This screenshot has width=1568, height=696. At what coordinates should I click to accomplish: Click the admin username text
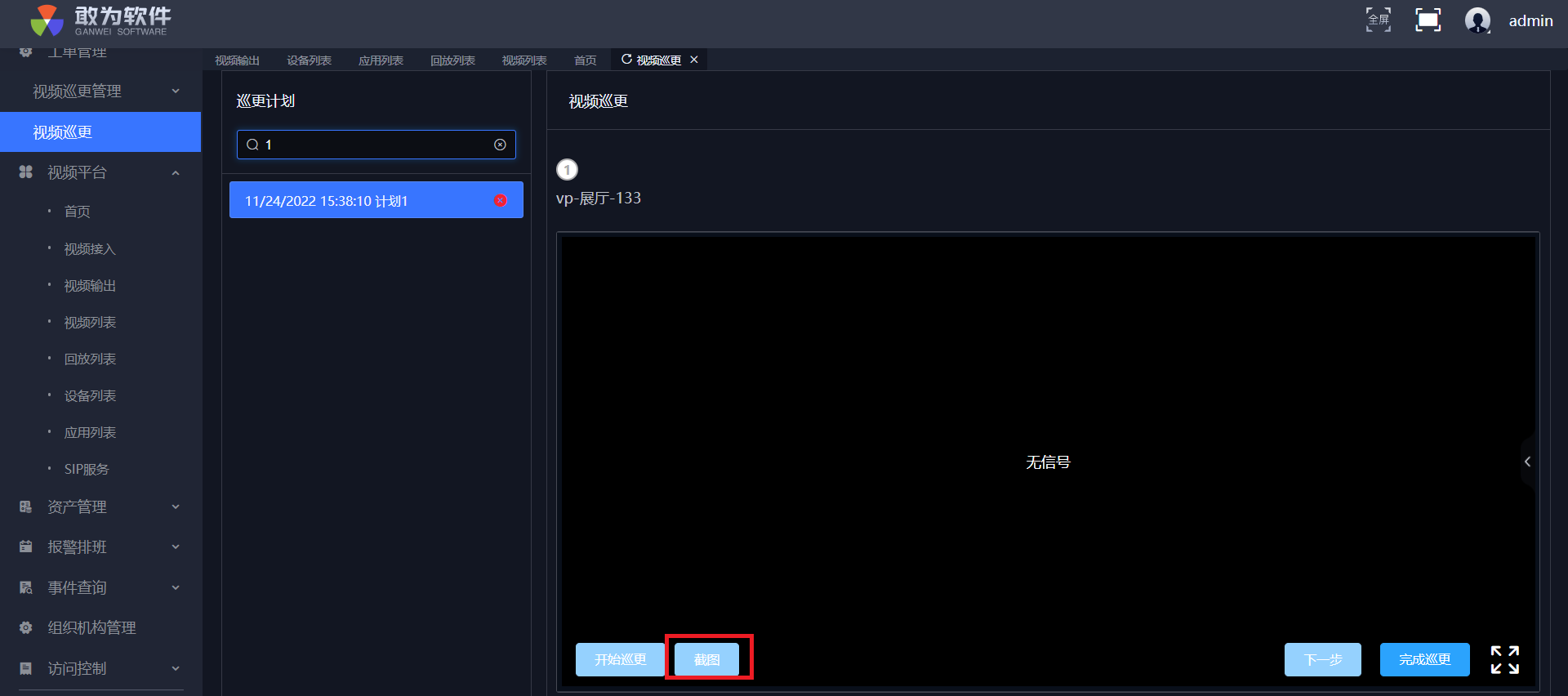(1530, 20)
